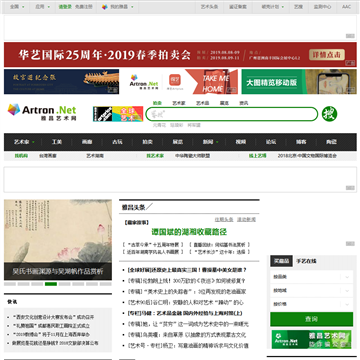Click the 台湾画廊 sub-navigation link
The height and width of the screenshot is (360, 360).
coord(48,156)
